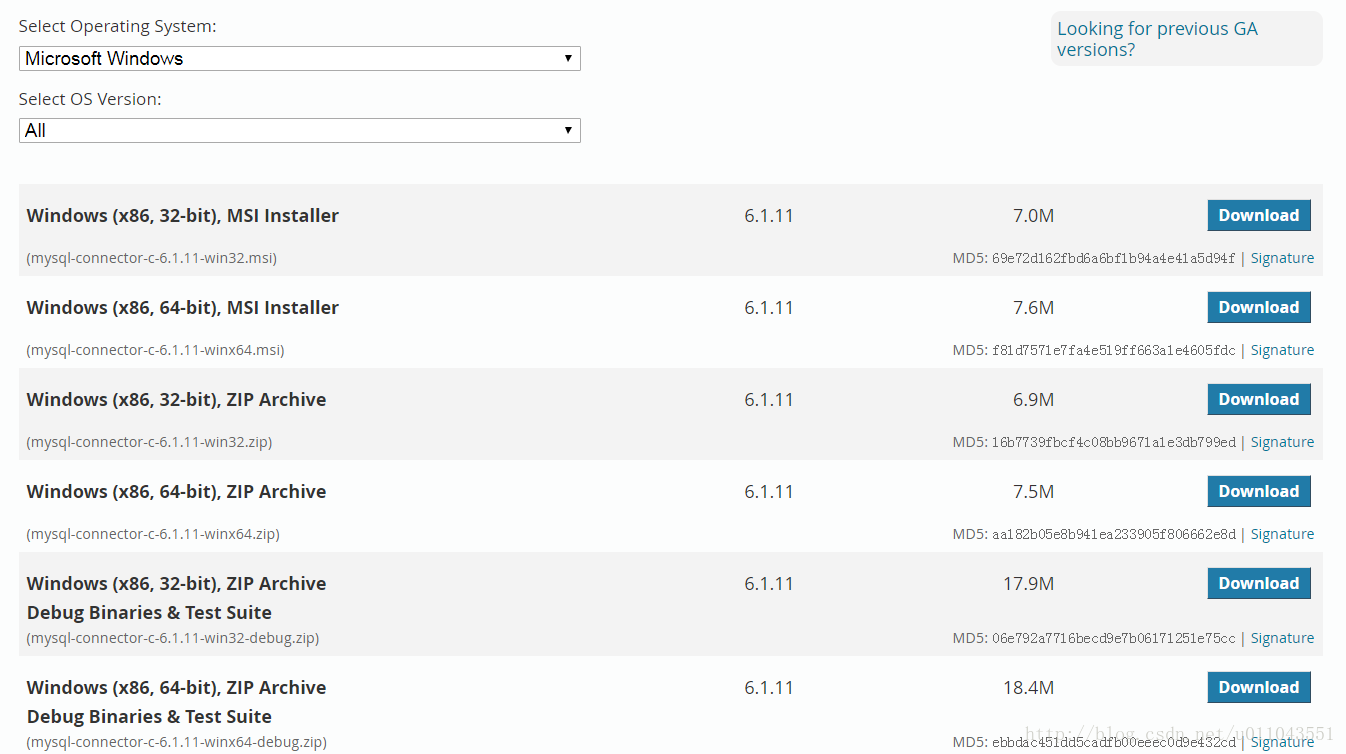Open the Select OS Version dropdown
The image size is (1346, 754).
[300, 130]
